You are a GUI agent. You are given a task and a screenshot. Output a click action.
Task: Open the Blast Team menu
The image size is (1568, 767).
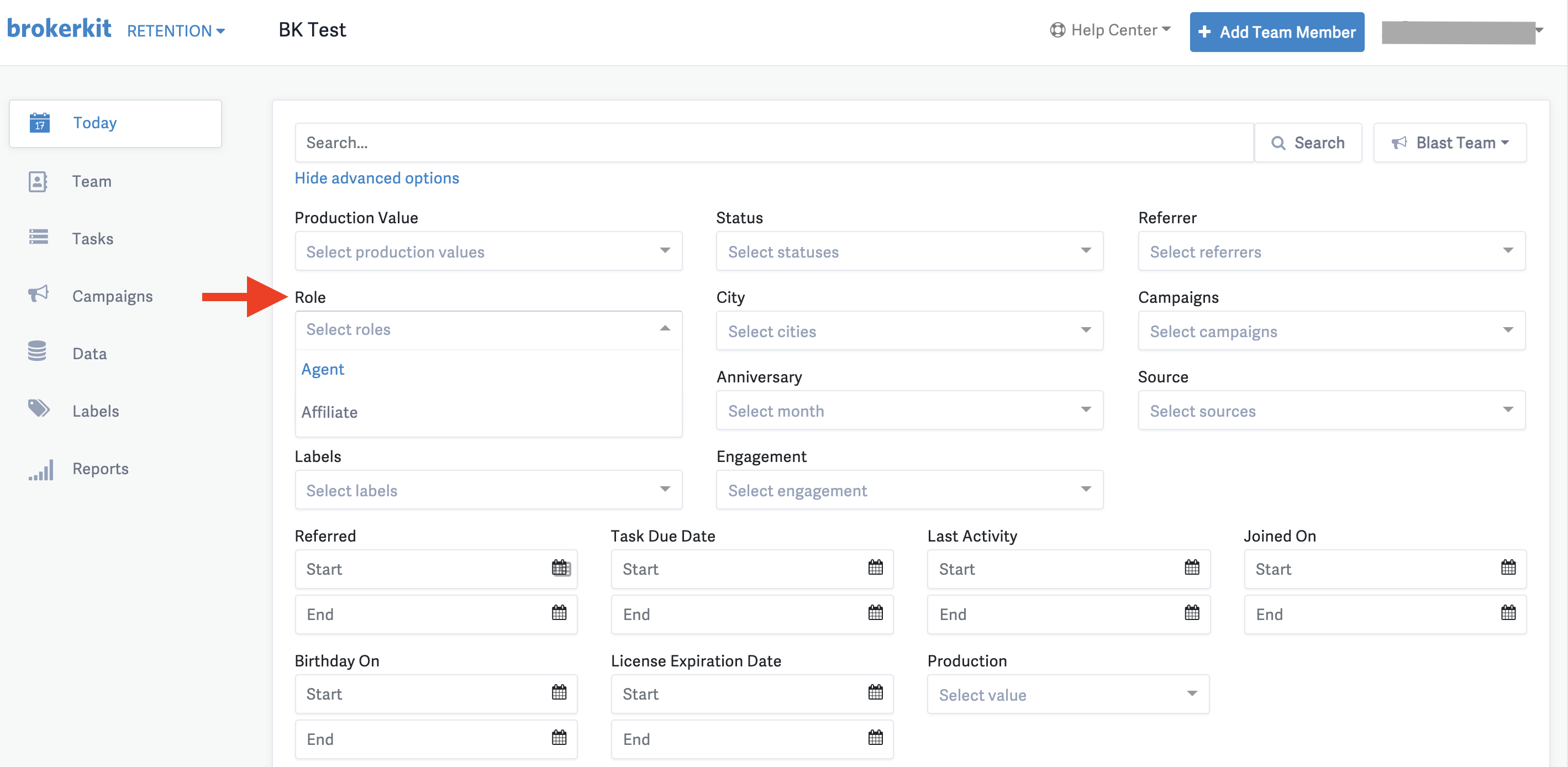[x=1451, y=141]
